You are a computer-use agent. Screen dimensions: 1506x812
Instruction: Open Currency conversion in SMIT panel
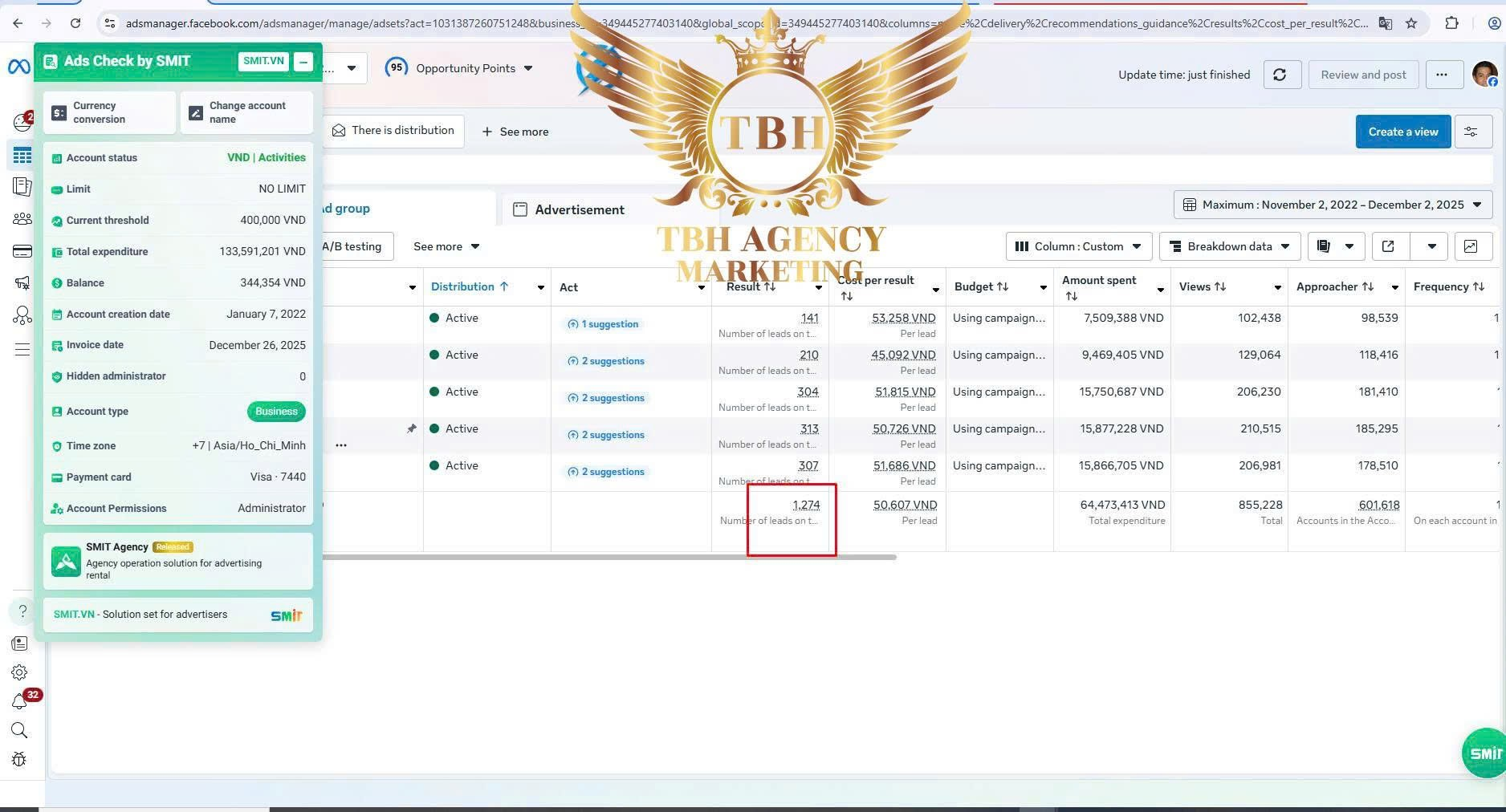click(x=110, y=112)
